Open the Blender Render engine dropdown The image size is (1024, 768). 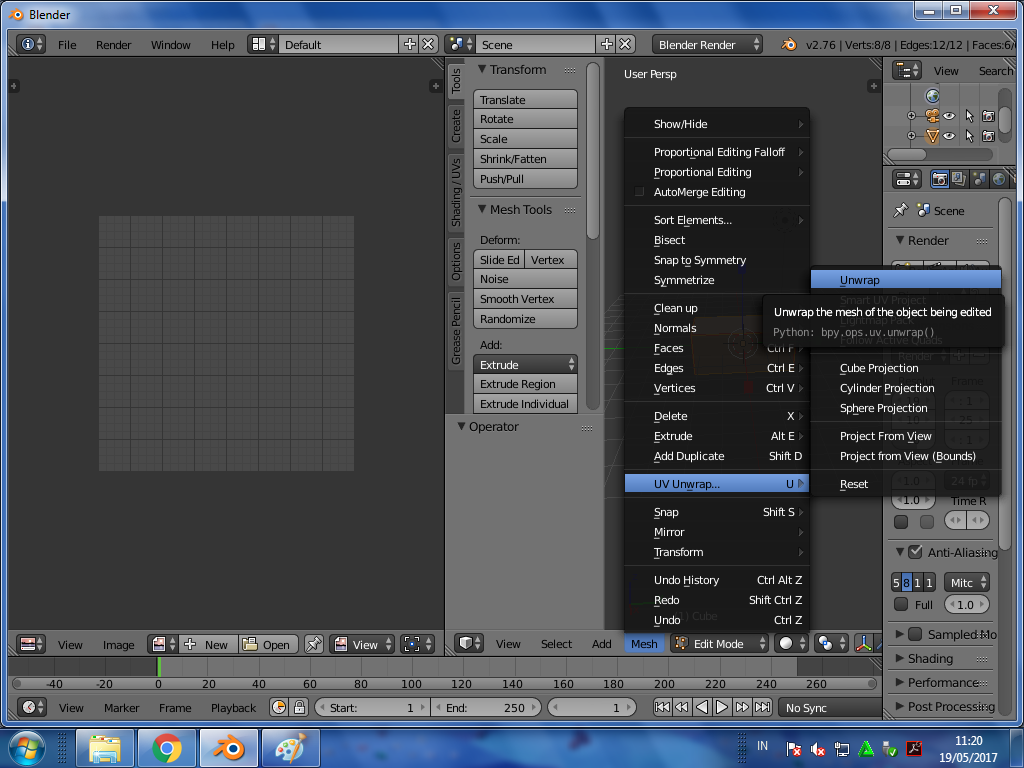[x=707, y=44]
